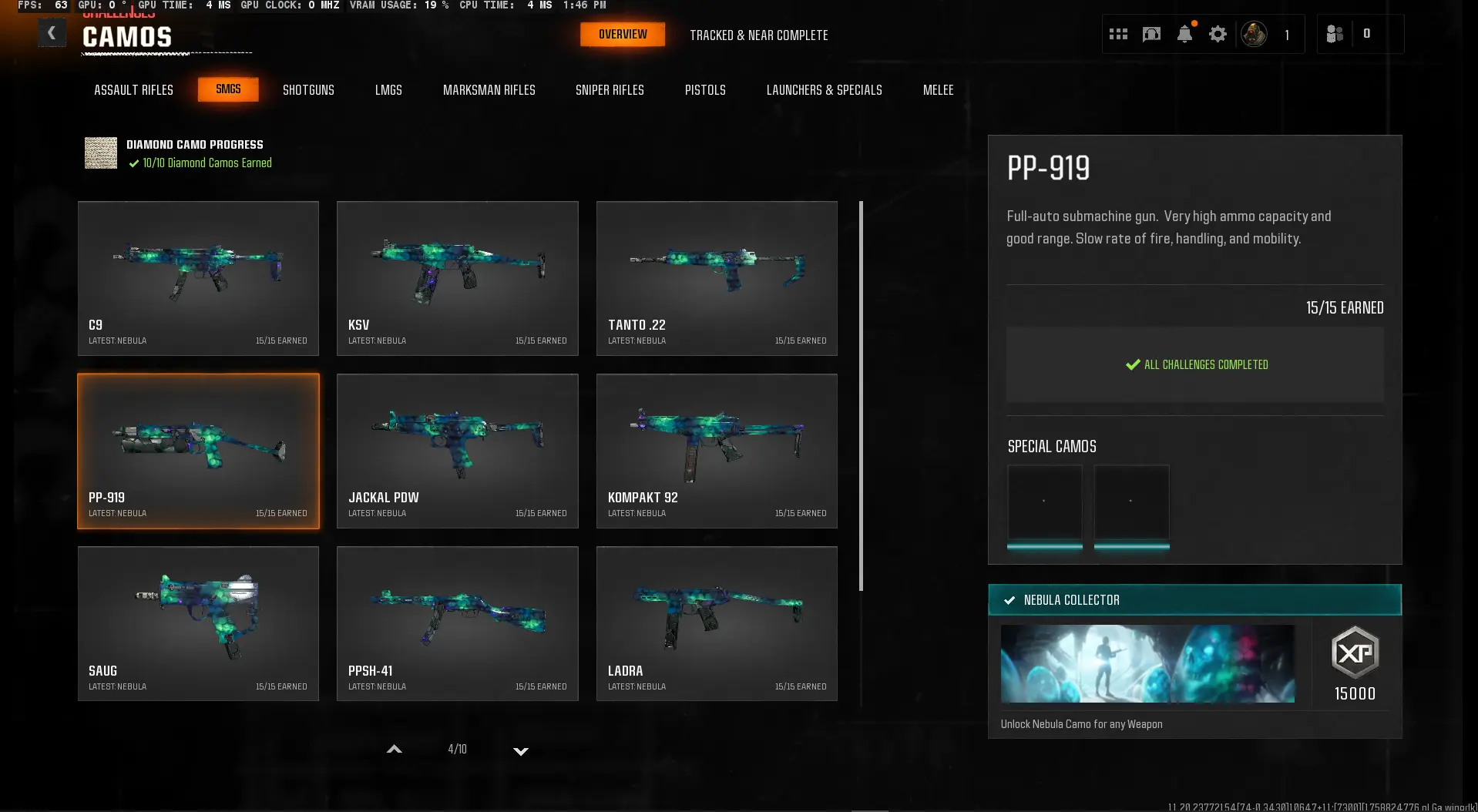Click the Diamond camo swatch
The height and width of the screenshot is (812, 1478).
pos(101,153)
